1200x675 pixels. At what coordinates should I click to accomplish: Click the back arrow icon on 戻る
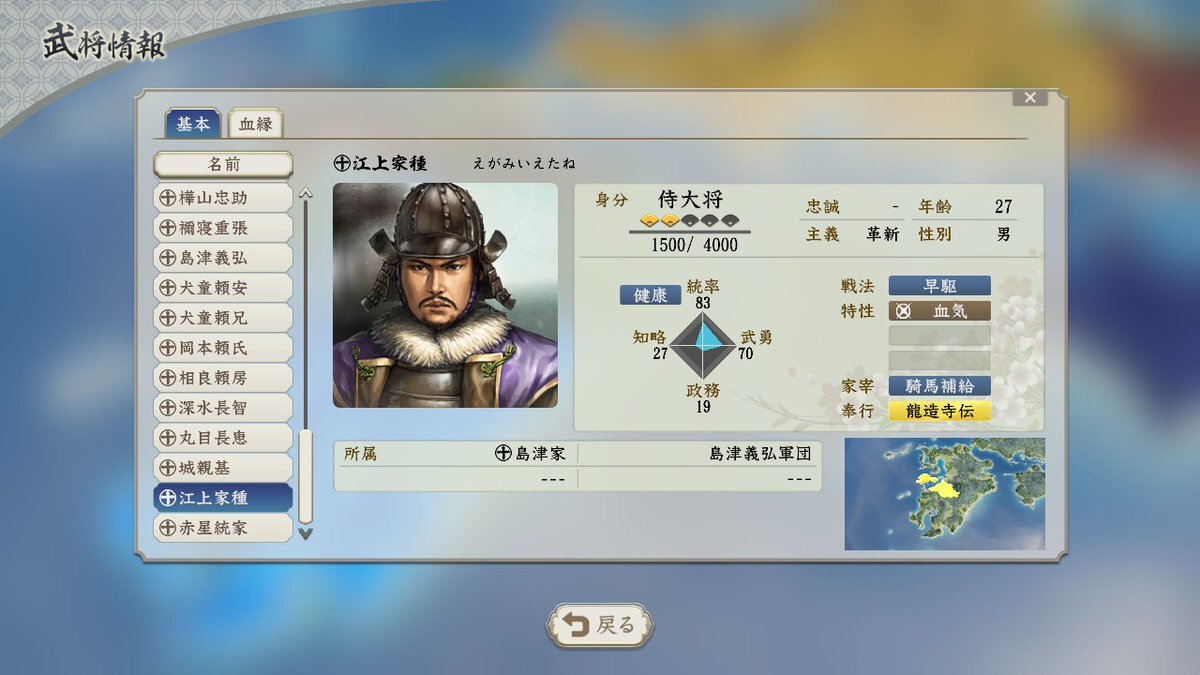tap(575, 625)
